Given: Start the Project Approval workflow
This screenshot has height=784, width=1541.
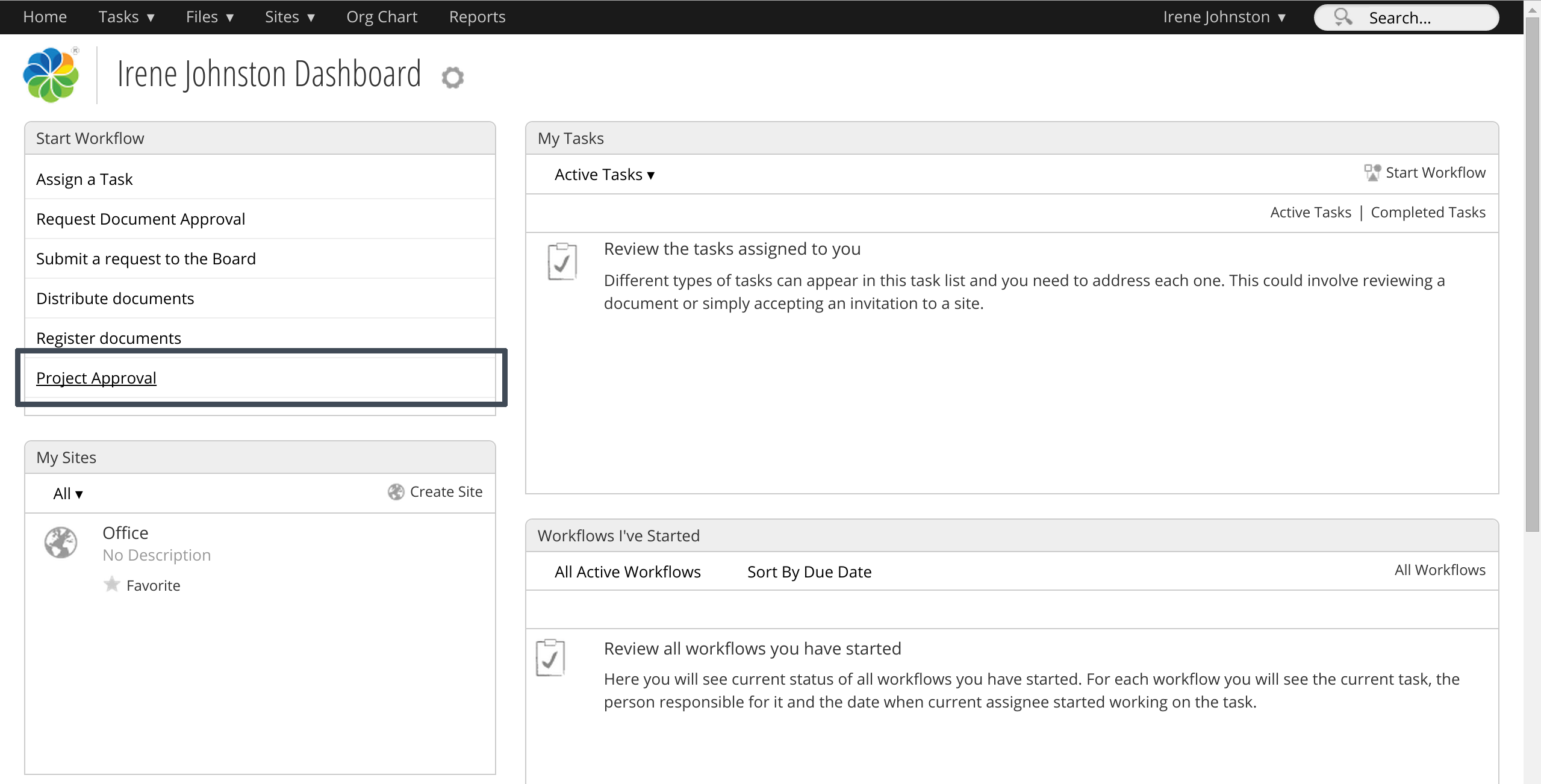Looking at the screenshot, I should pyautogui.click(x=96, y=378).
